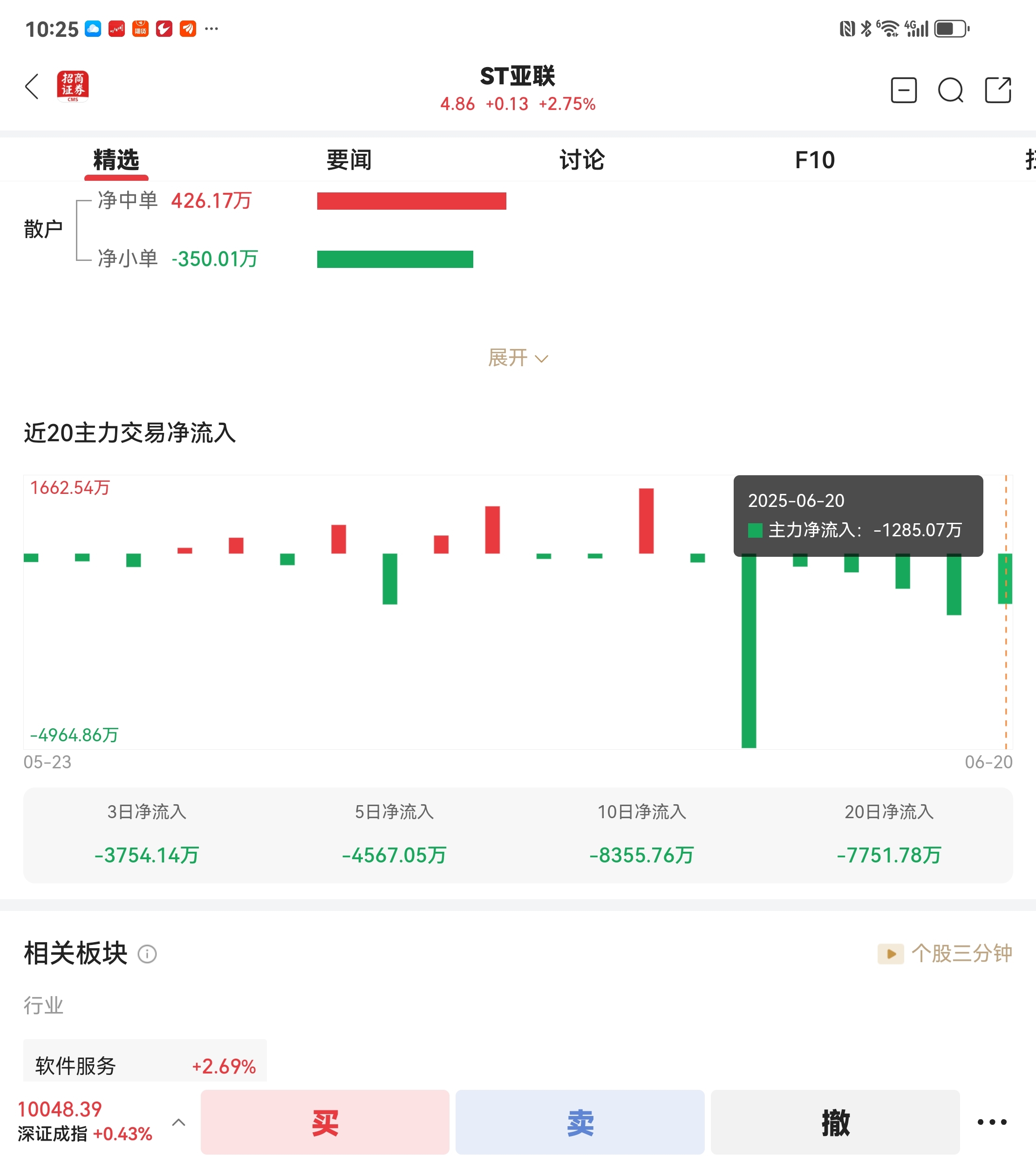Tap the share export icon
Screen dimensions: 1036x1163
(x=998, y=90)
